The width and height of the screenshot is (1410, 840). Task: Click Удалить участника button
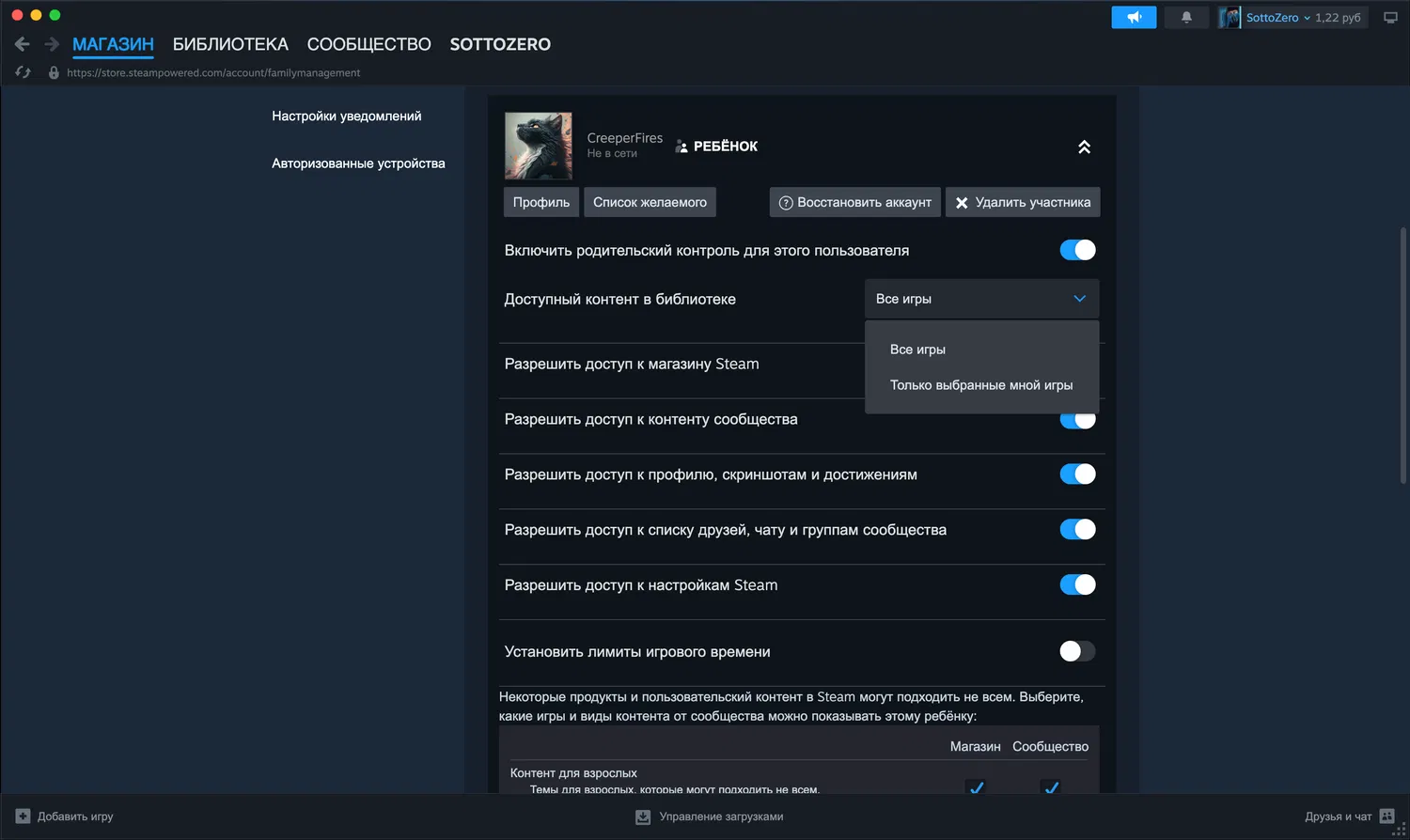click(x=1023, y=202)
